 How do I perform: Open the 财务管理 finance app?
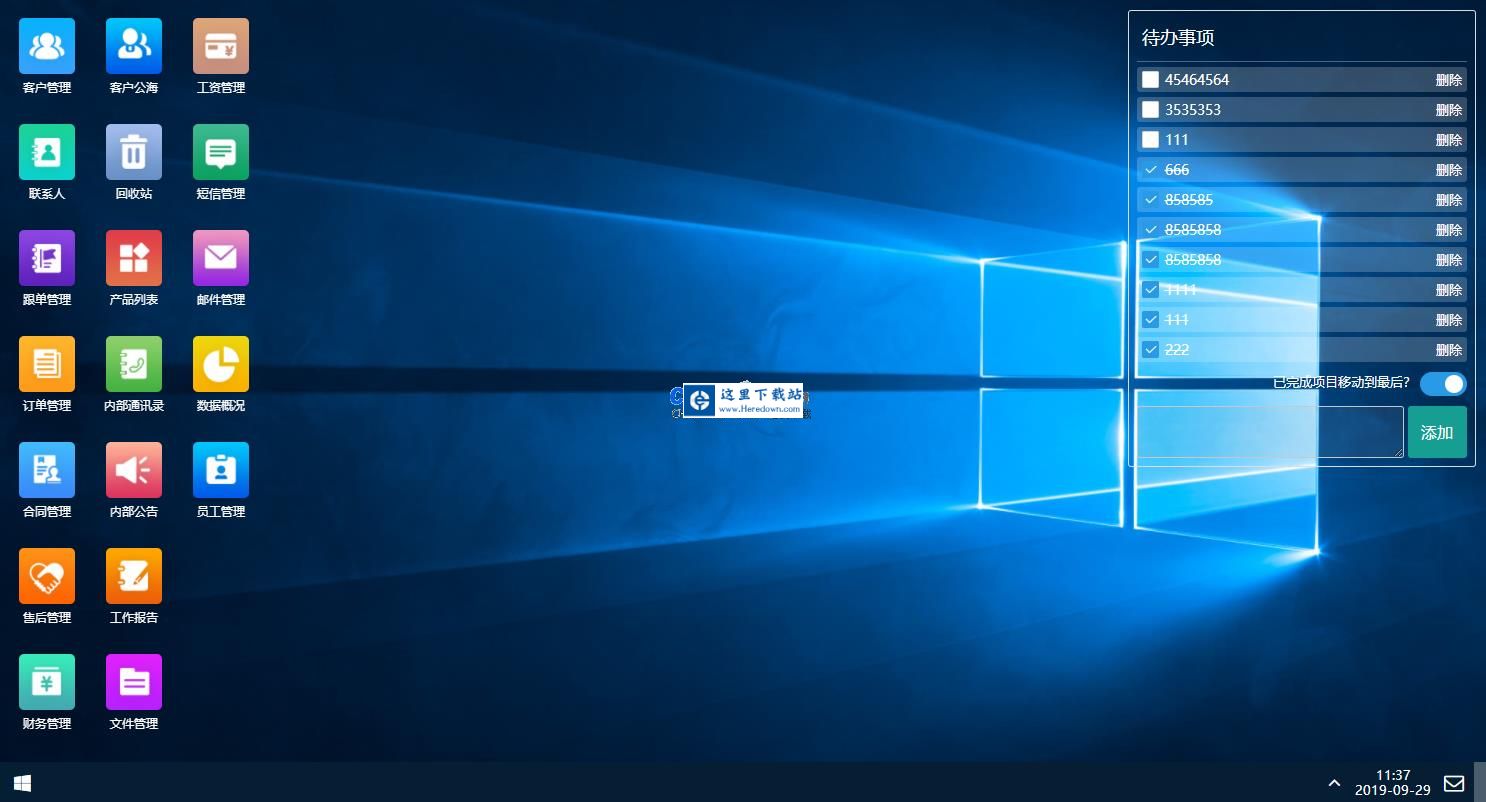click(x=46, y=682)
